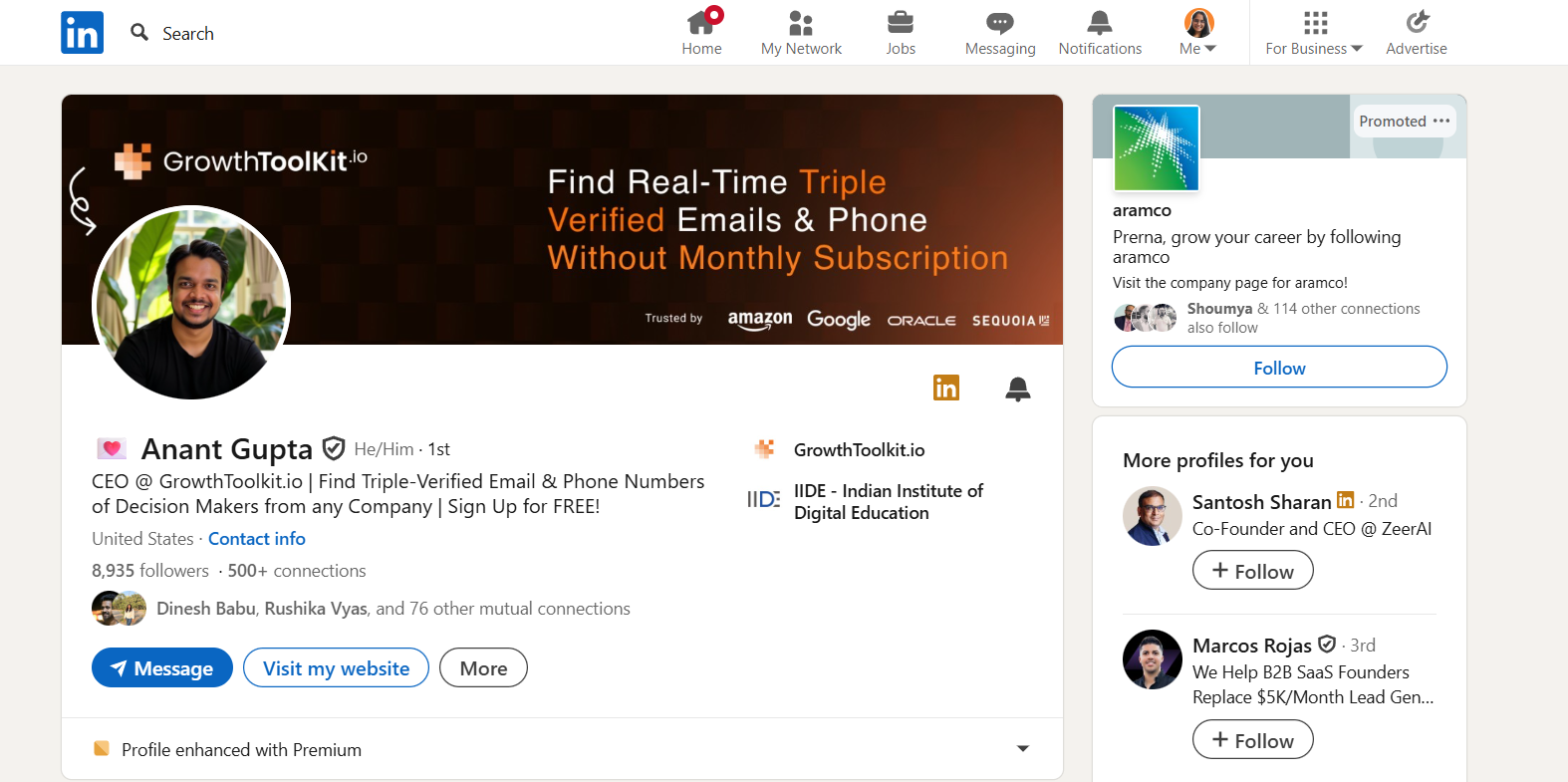Click Shoumya connections avatars
The image size is (1568, 782).
pyautogui.click(x=1146, y=318)
